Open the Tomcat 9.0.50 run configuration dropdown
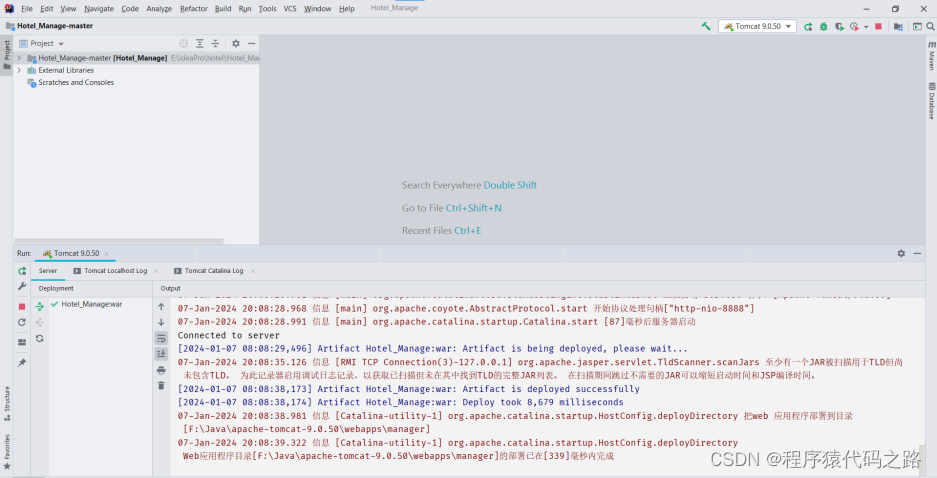937x478 pixels. click(758, 26)
